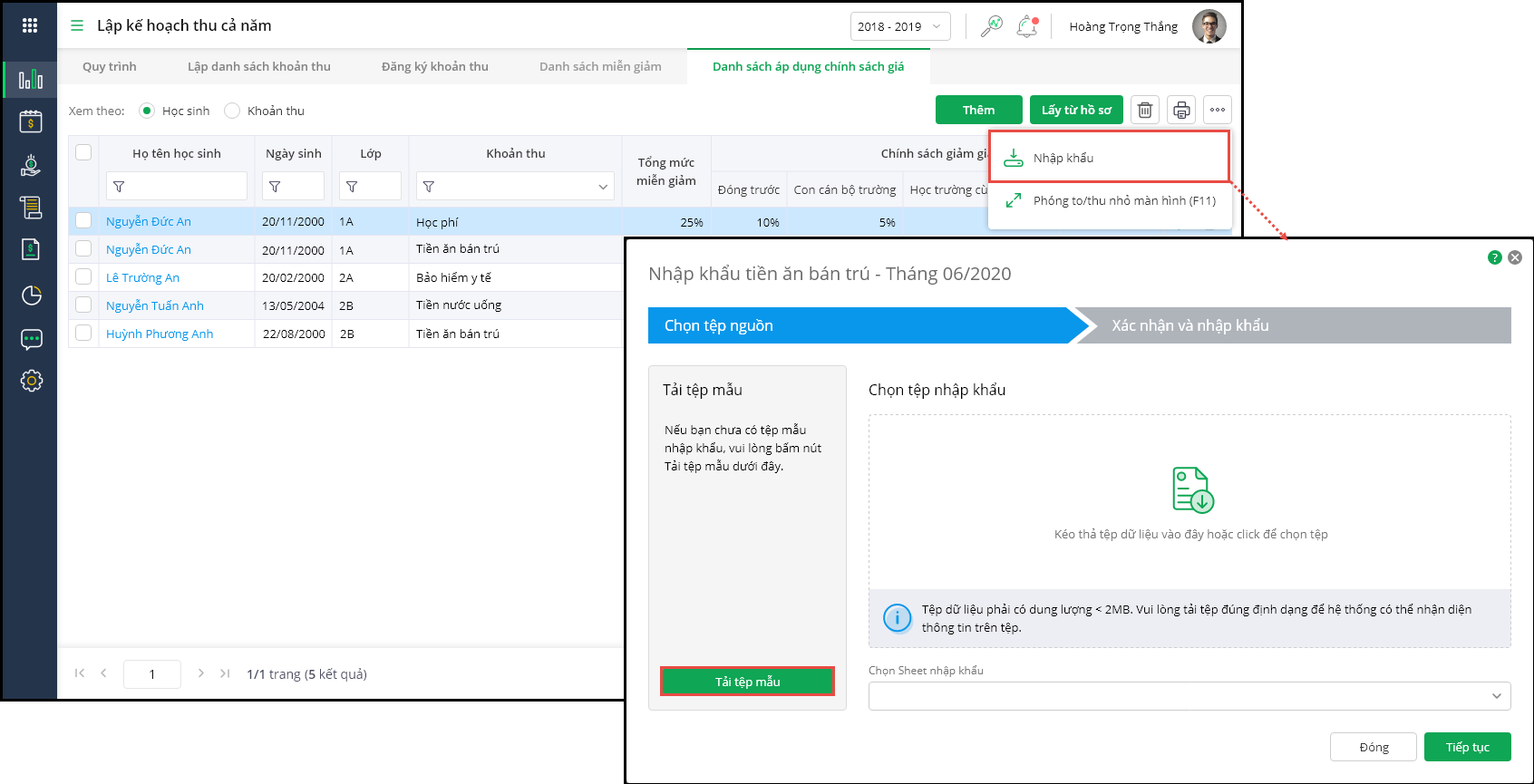Switch to the Danh sách miễn giảm tab
The image size is (1534, 784).
click(x=600, y=66)
